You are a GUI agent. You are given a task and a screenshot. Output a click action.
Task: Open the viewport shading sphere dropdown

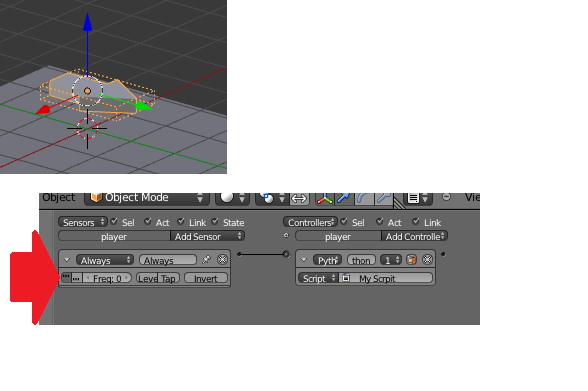click(x=232, y=198)
